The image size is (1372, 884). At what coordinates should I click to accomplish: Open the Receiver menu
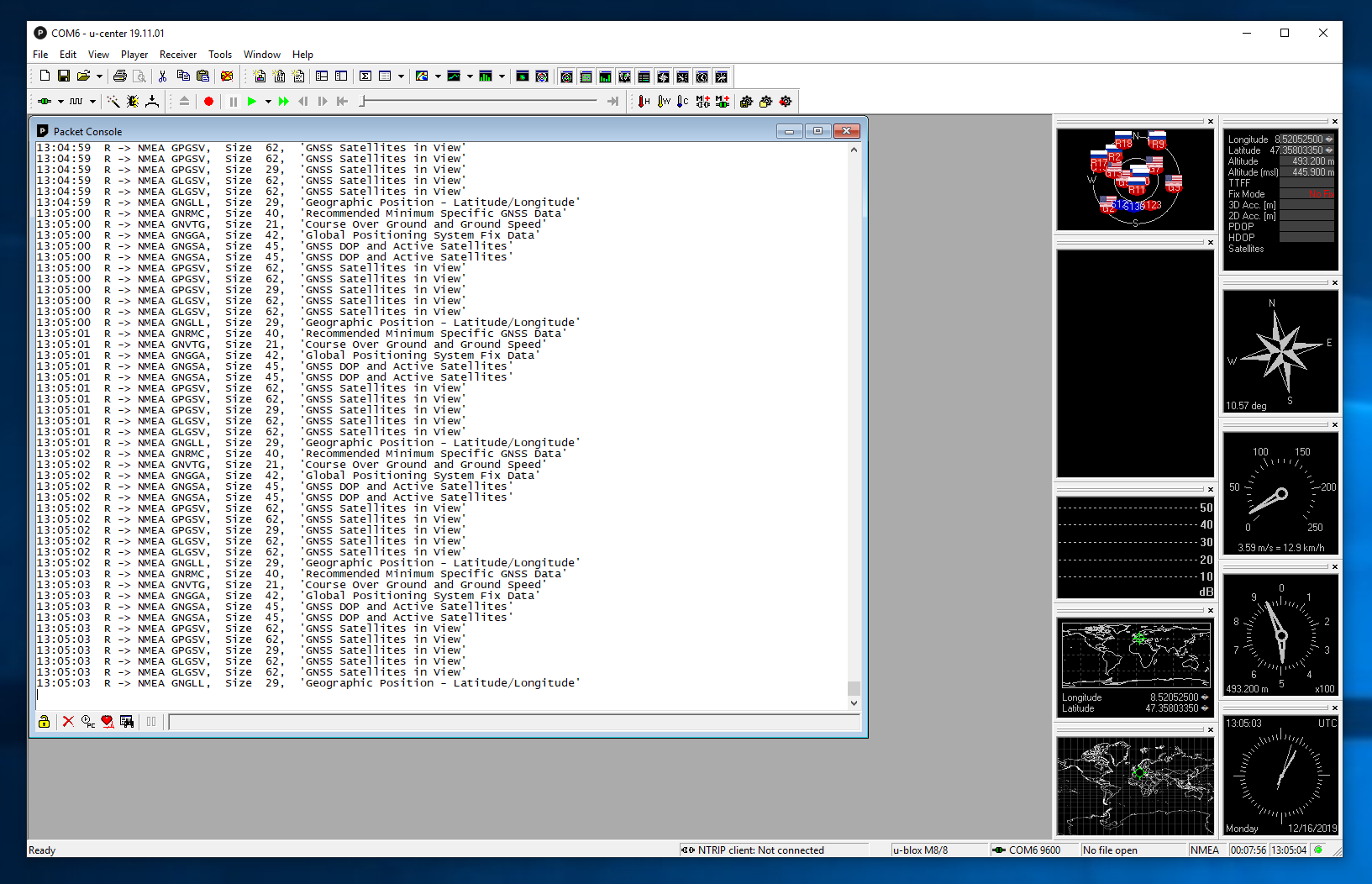(x=178, y=55)
